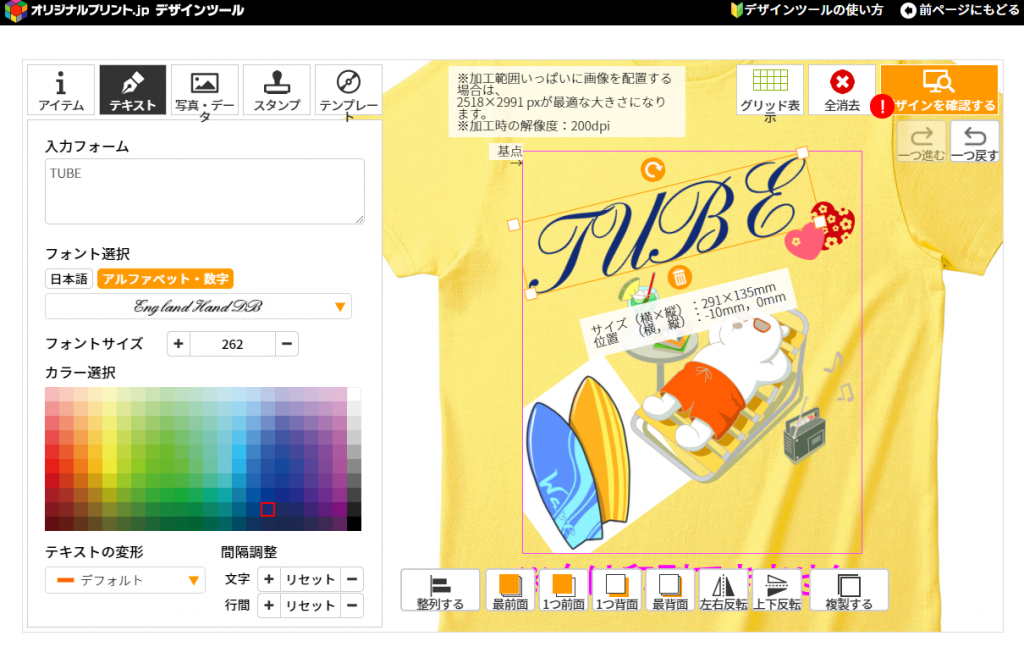Move object 1つ前面 forward
The image size is (1024, 647).
[563, 590]
